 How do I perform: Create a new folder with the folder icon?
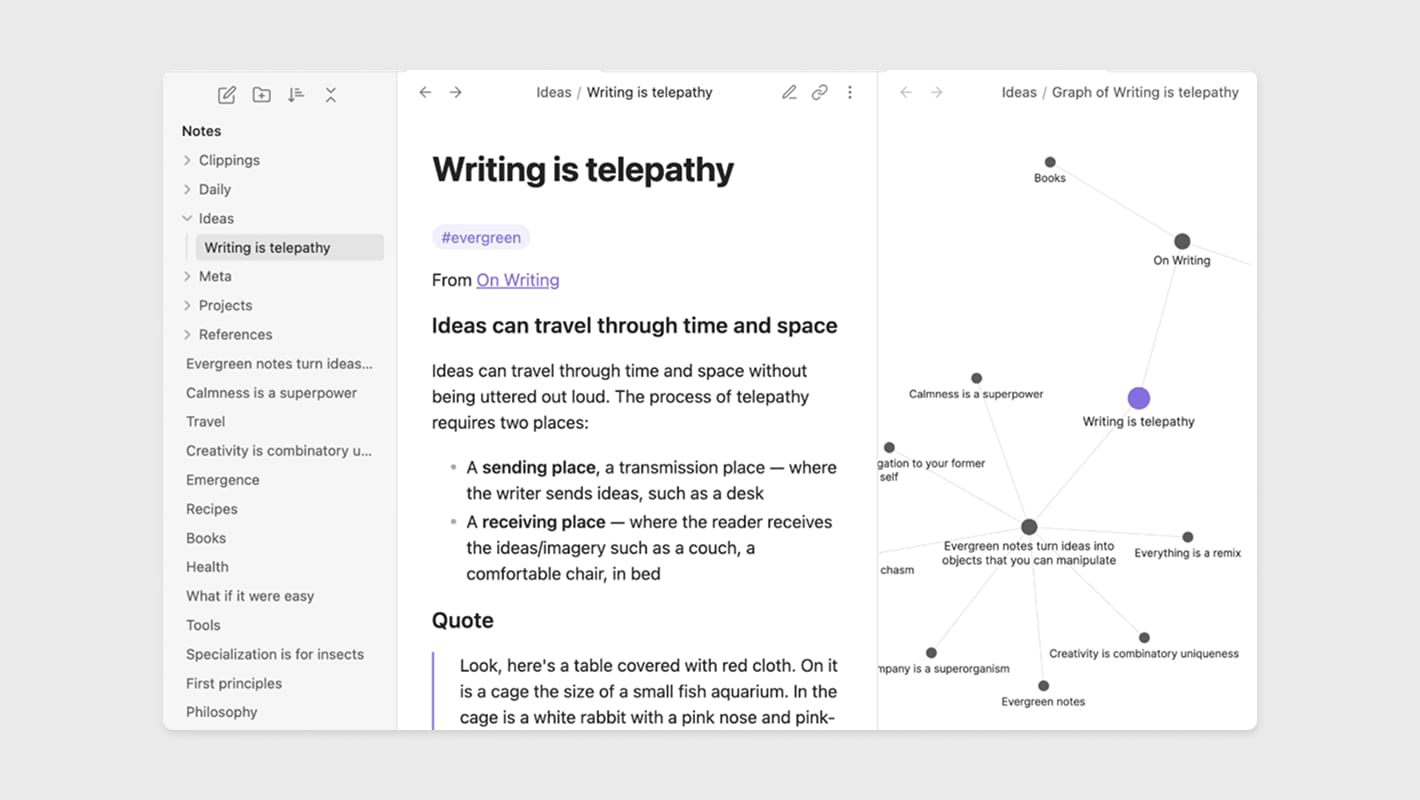click(x=261, y=95)
